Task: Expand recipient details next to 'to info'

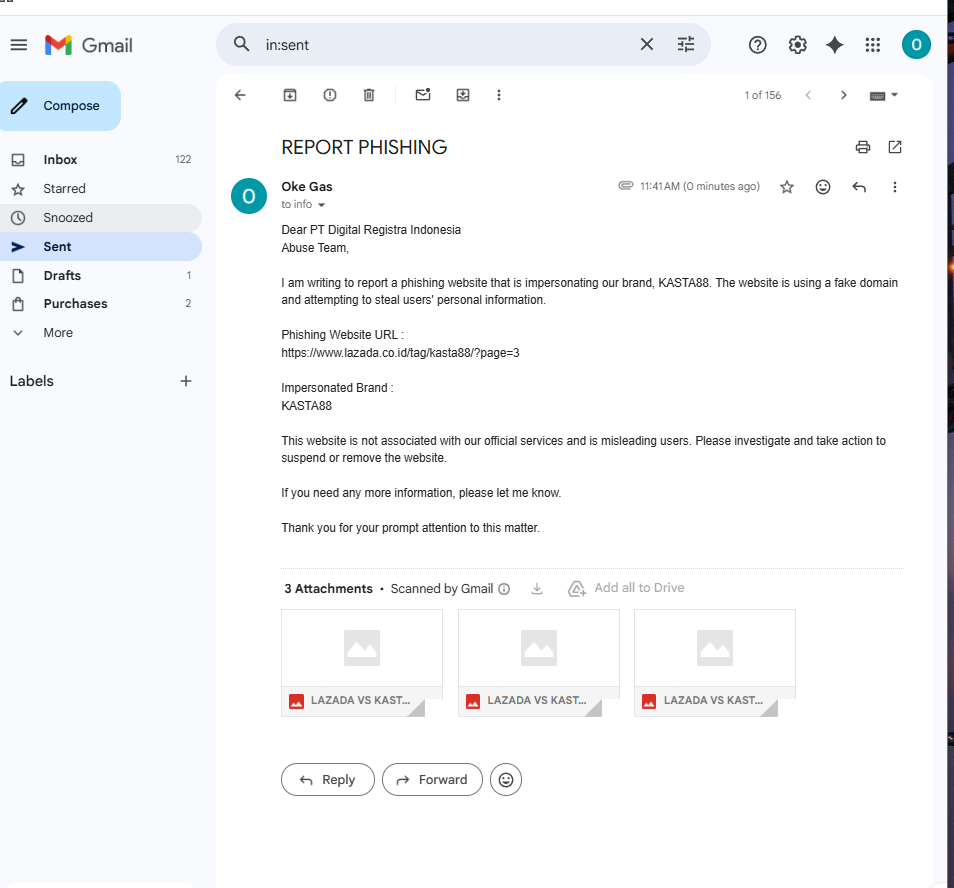Action: coord(321,205)
